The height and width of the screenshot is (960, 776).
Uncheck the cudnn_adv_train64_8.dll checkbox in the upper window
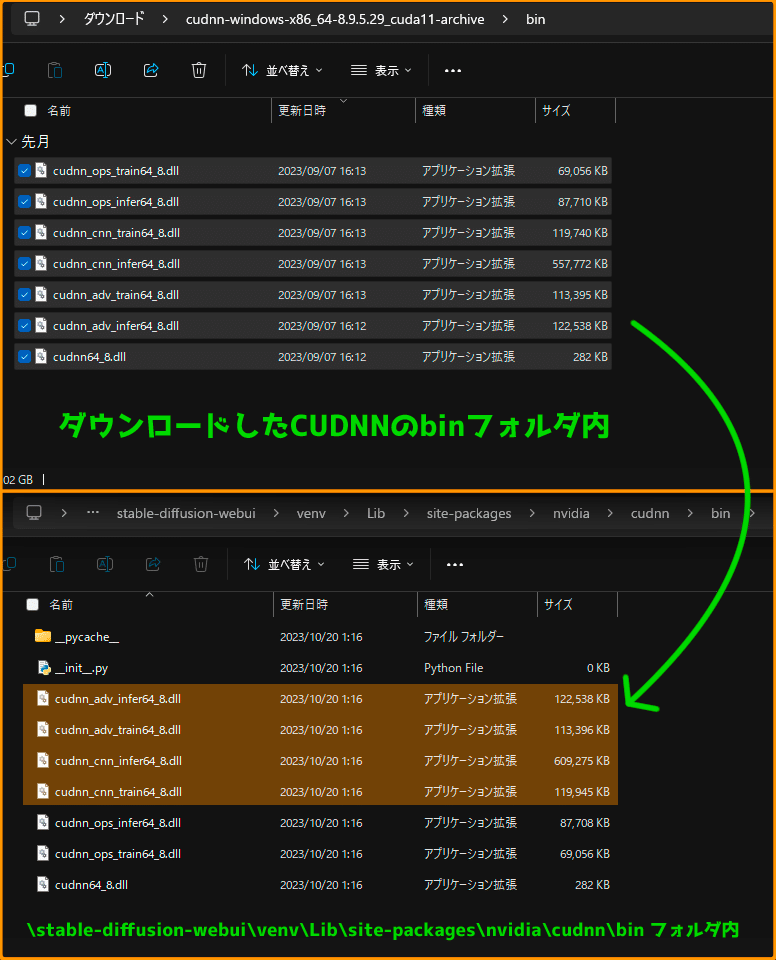point(24,294)
